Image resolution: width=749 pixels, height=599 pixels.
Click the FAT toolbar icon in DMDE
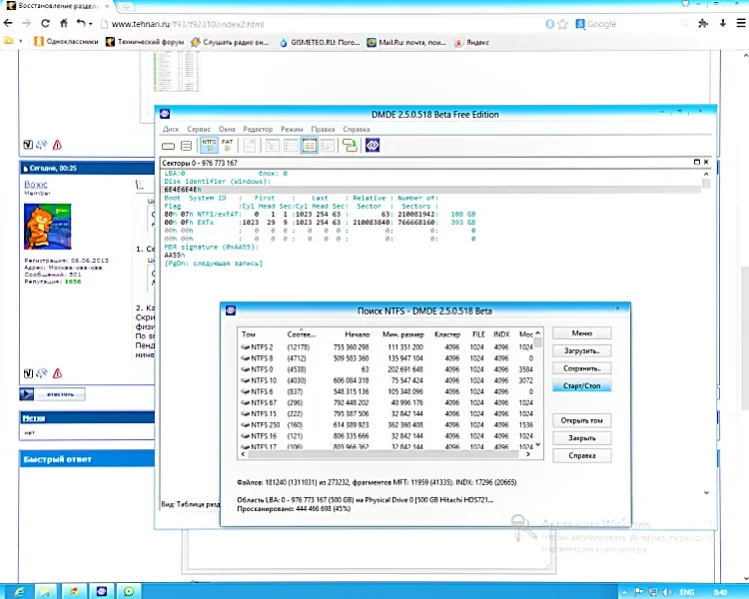pyautogui.click(x=227, y=145)
